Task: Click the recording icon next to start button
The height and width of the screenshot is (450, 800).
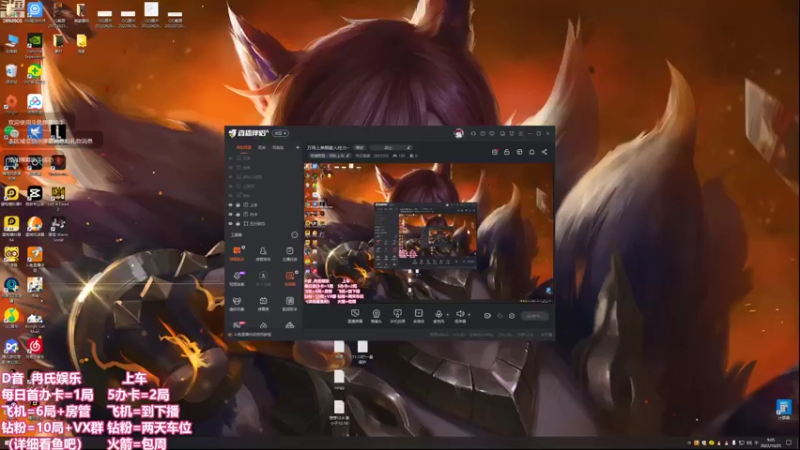Action: tap(487, 316)
